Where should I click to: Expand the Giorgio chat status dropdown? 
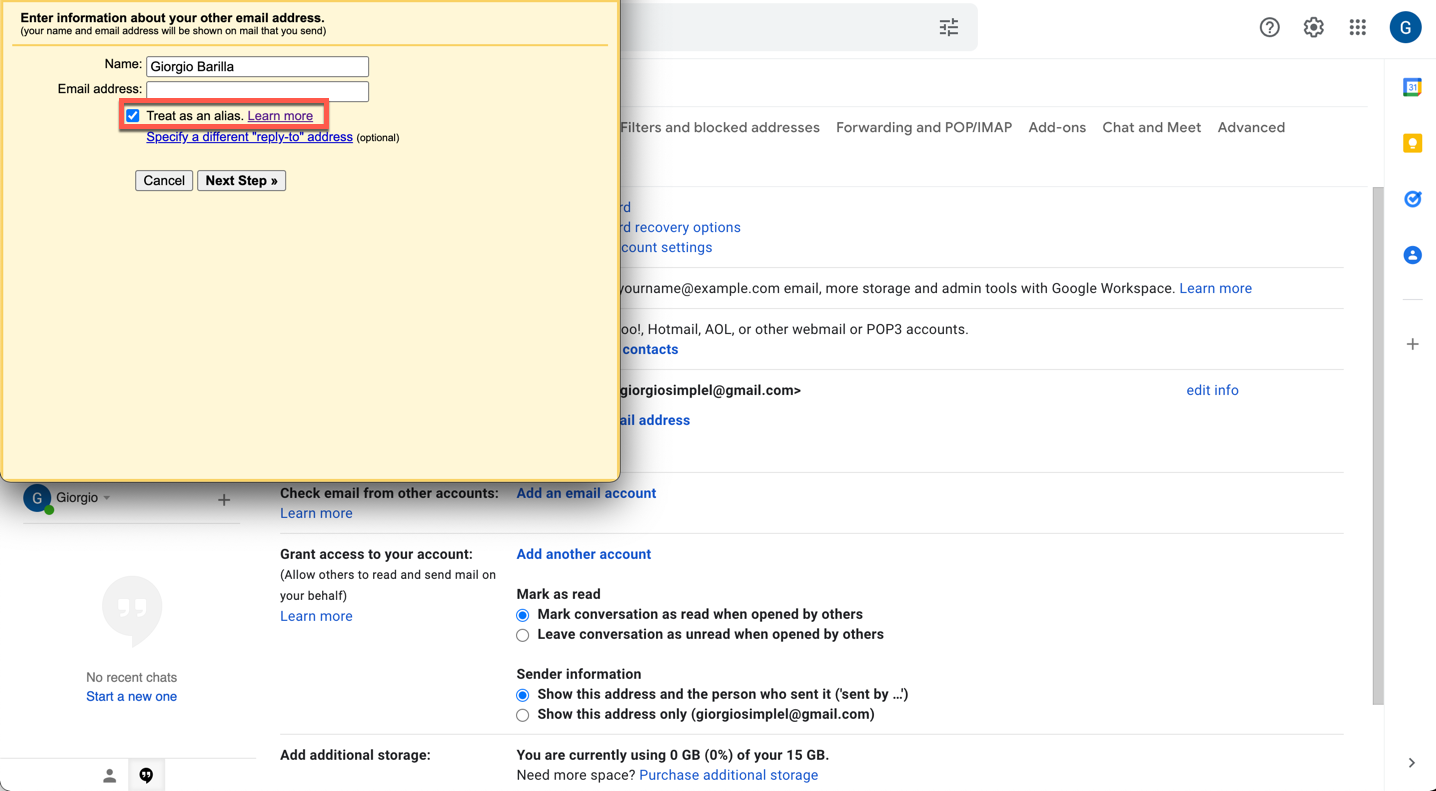pyautogui.click(x=107, y=498)
